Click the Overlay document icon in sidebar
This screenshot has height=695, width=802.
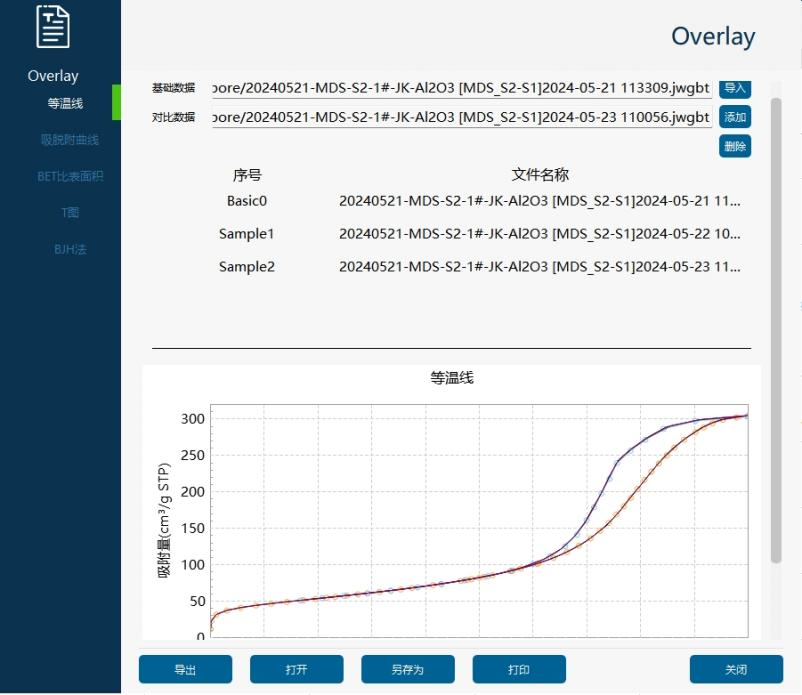[x=53, y=27]
